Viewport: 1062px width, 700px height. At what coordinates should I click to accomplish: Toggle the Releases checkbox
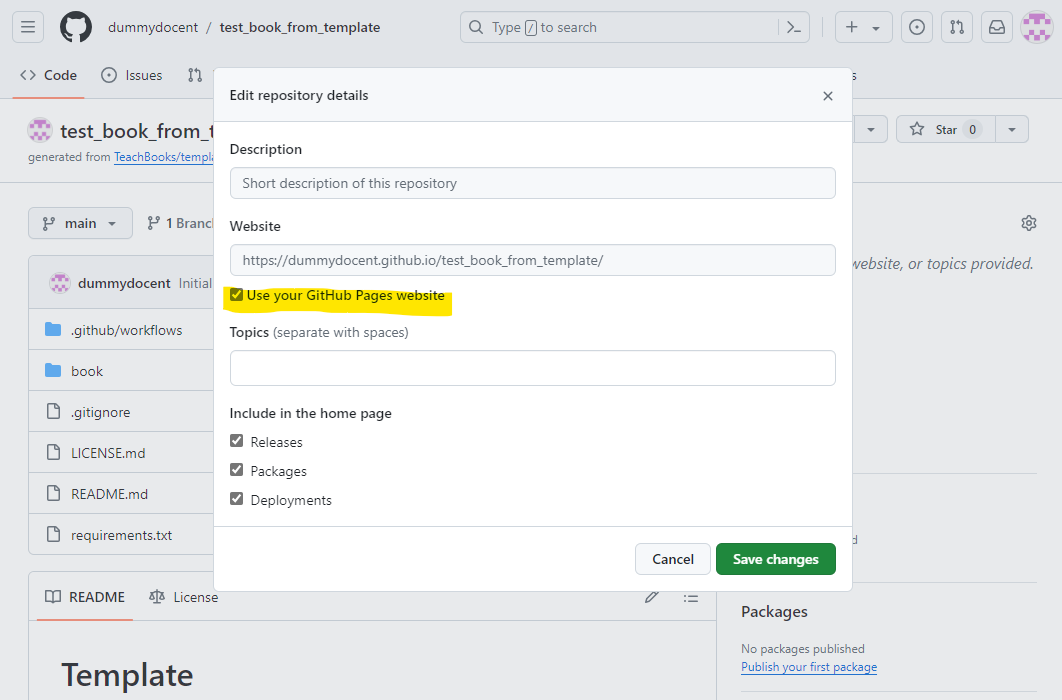coord(237,441)
